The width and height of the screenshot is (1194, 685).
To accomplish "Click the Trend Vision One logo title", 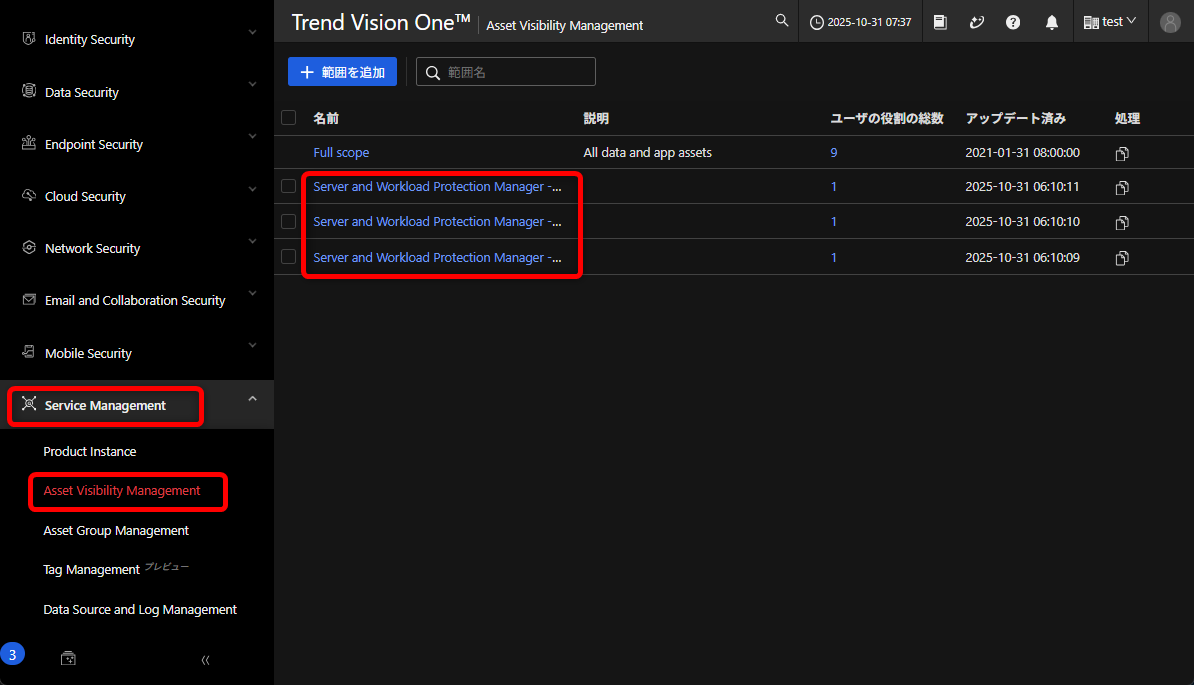I will tap(381, 22).
